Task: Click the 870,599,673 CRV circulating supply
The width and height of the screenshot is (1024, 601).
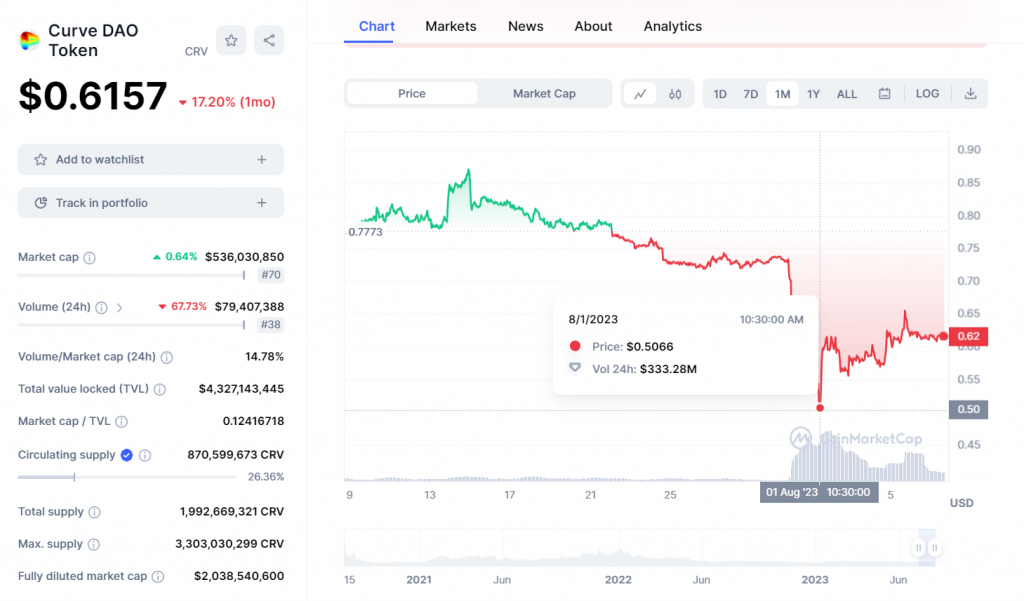Action: click(235, 455)
